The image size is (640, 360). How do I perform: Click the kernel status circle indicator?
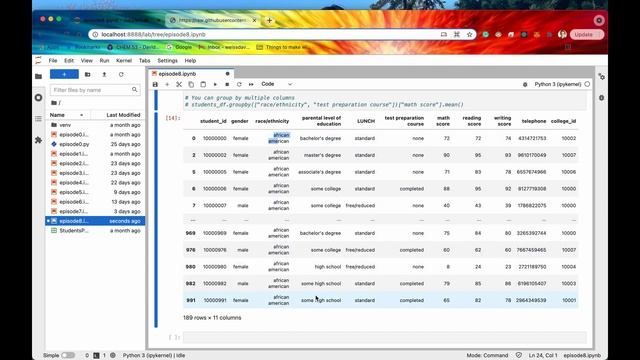click(587, 84)
